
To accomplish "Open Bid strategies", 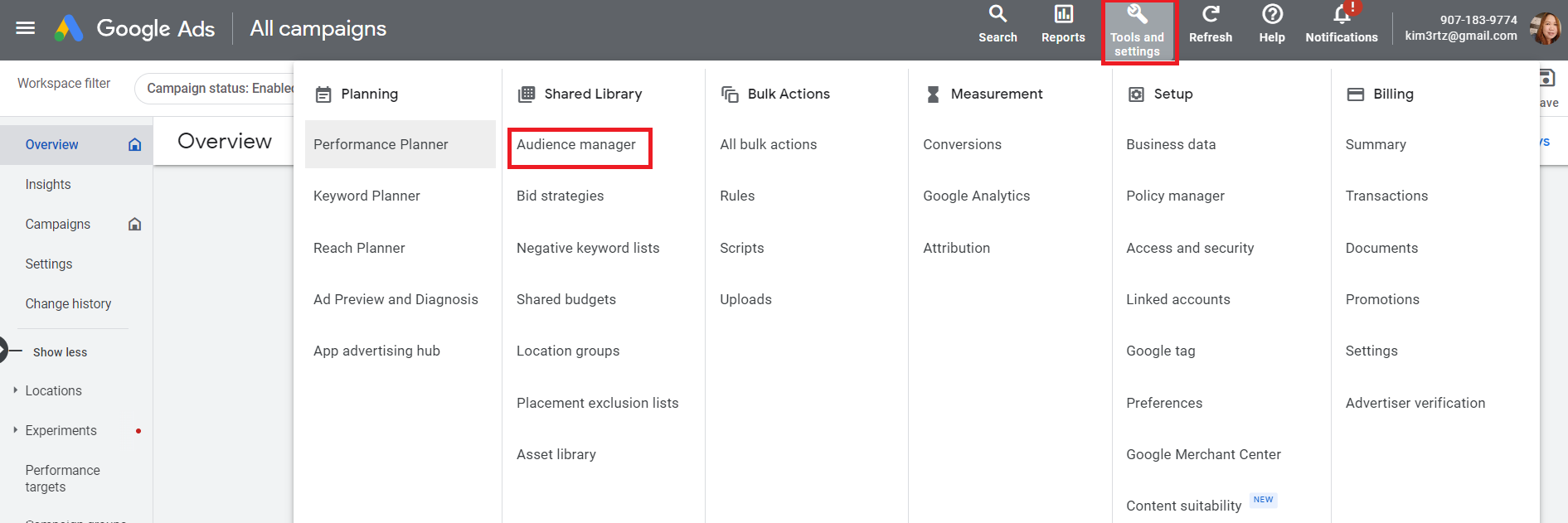I will point(560,196).
